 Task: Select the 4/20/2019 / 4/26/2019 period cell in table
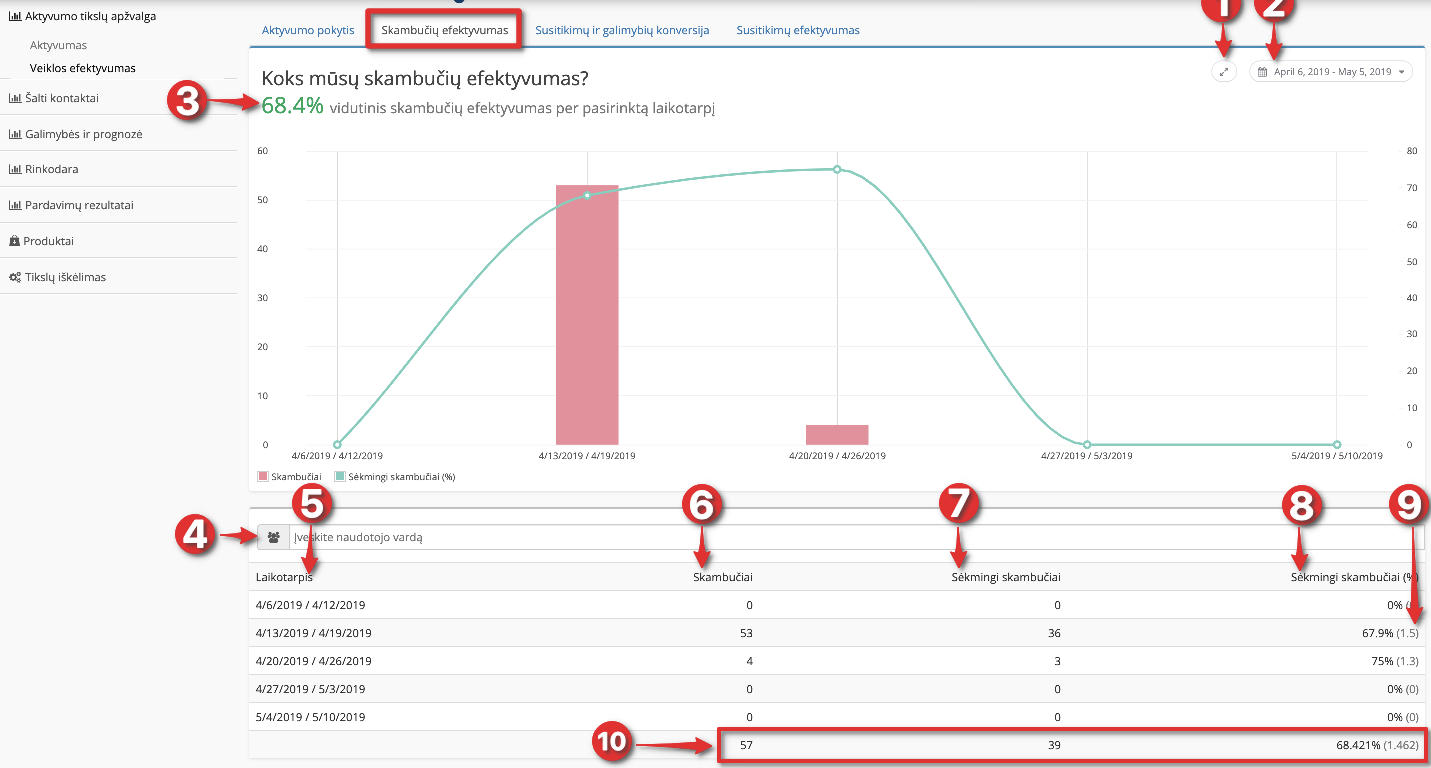click(314, 661)
